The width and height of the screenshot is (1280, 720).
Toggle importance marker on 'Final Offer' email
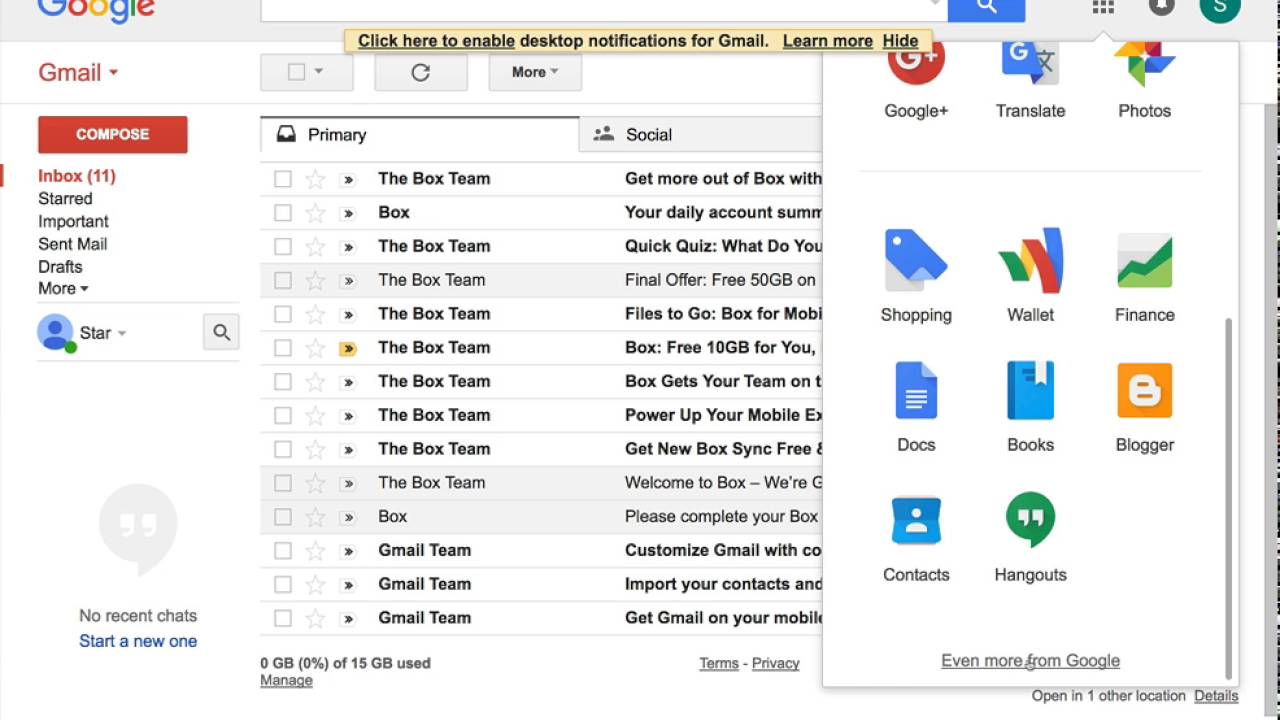(348, 281)
